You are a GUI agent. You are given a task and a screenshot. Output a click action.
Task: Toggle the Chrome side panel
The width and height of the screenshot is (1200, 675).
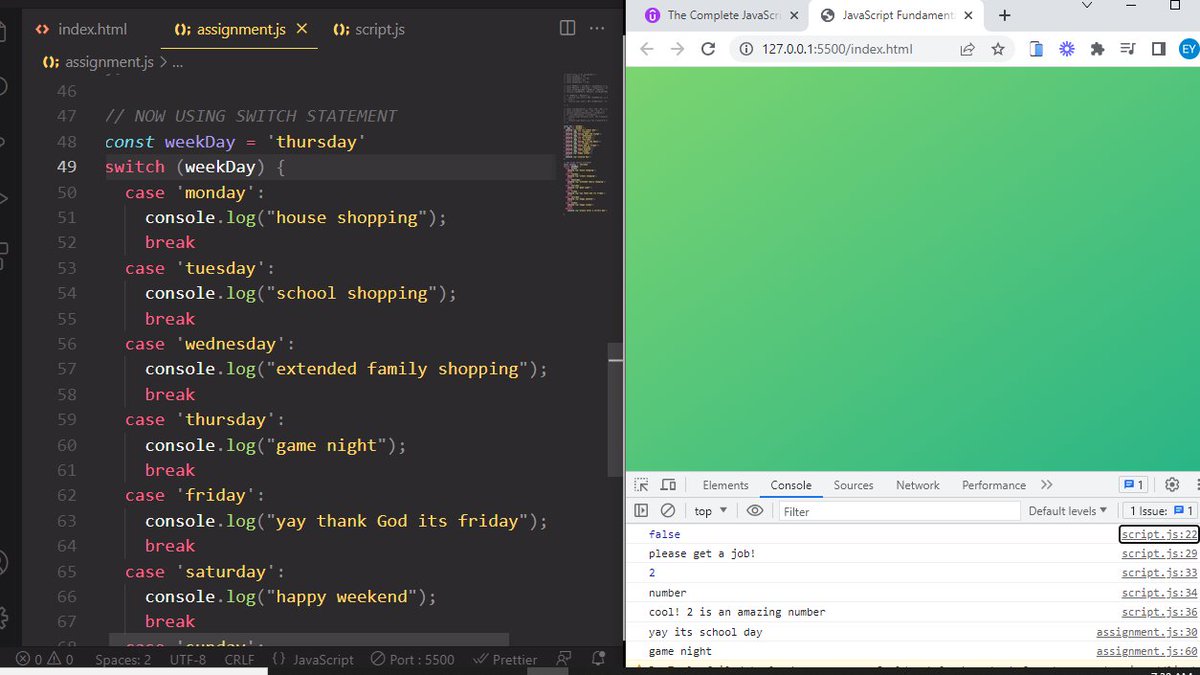(1159, 48)
